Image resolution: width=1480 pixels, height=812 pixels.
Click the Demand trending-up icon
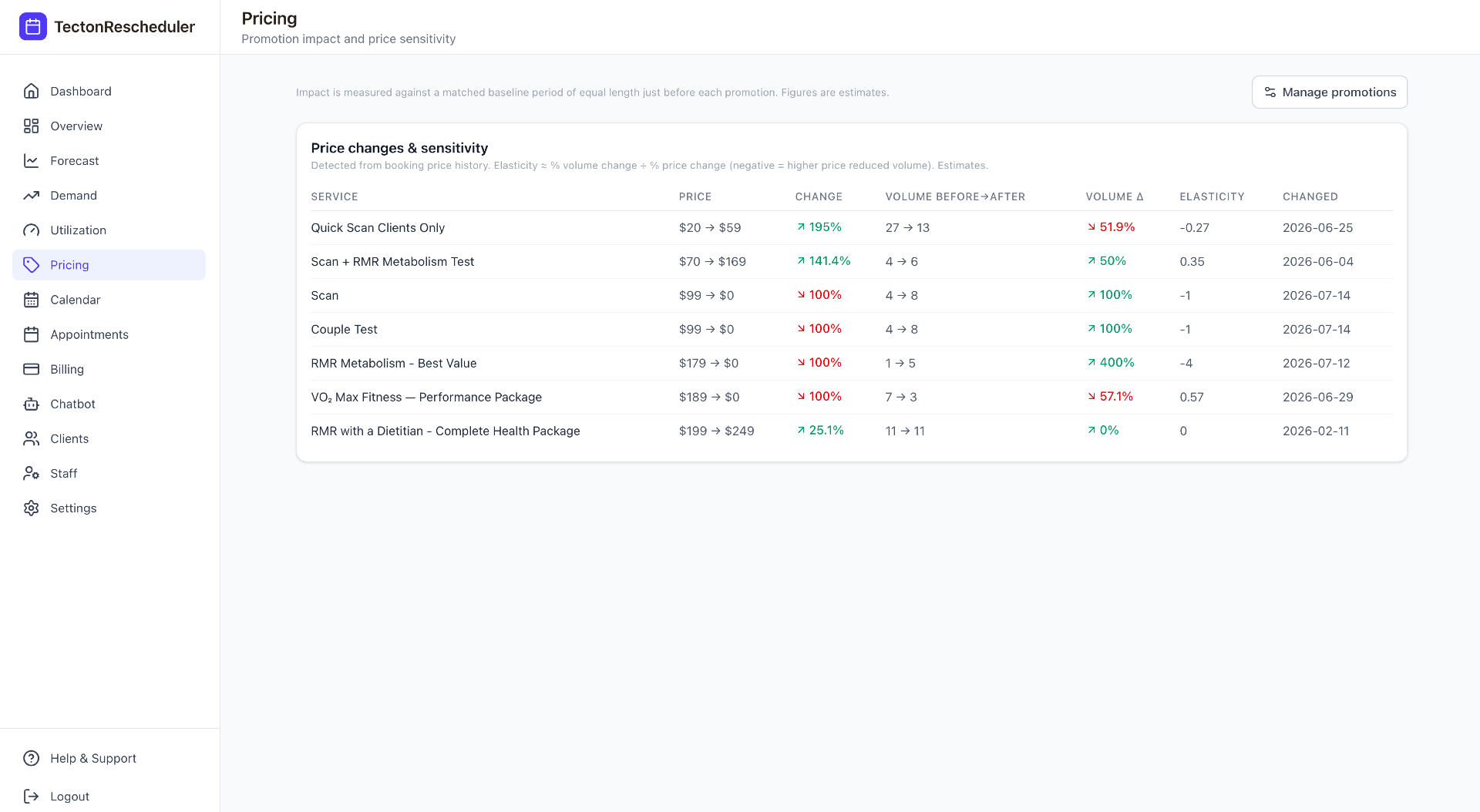(31, 195)
